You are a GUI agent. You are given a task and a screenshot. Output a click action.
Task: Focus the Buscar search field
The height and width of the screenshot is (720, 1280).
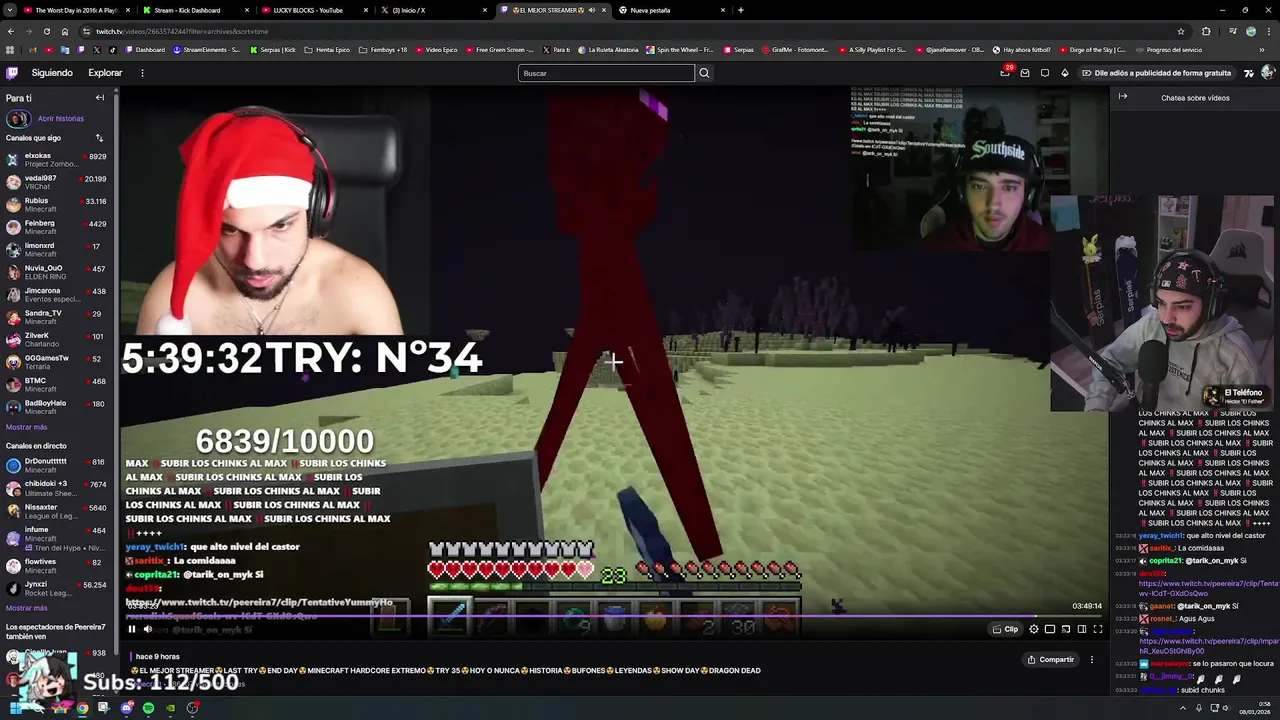[606, 73]
